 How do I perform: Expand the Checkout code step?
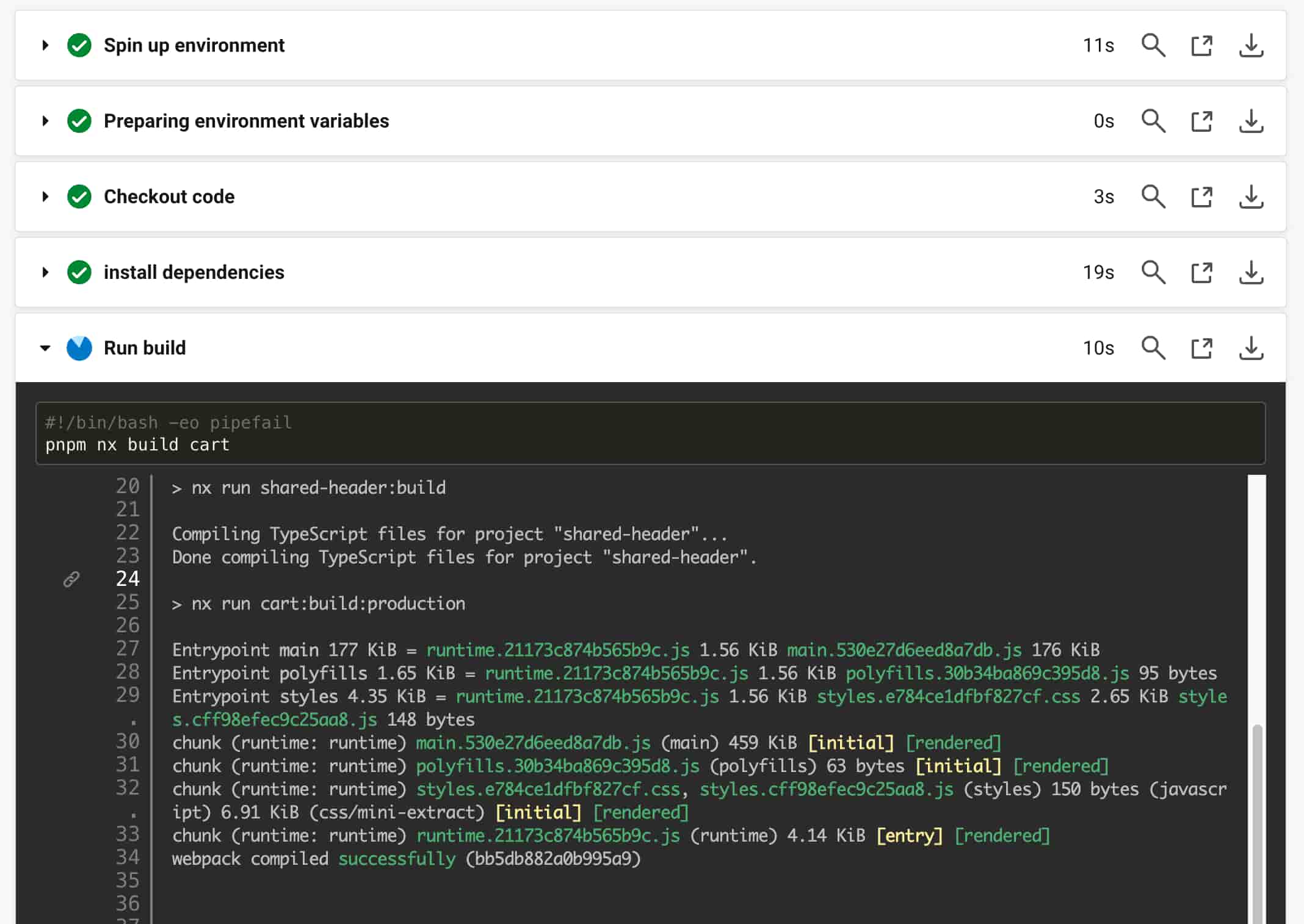(x=45, y=197)
